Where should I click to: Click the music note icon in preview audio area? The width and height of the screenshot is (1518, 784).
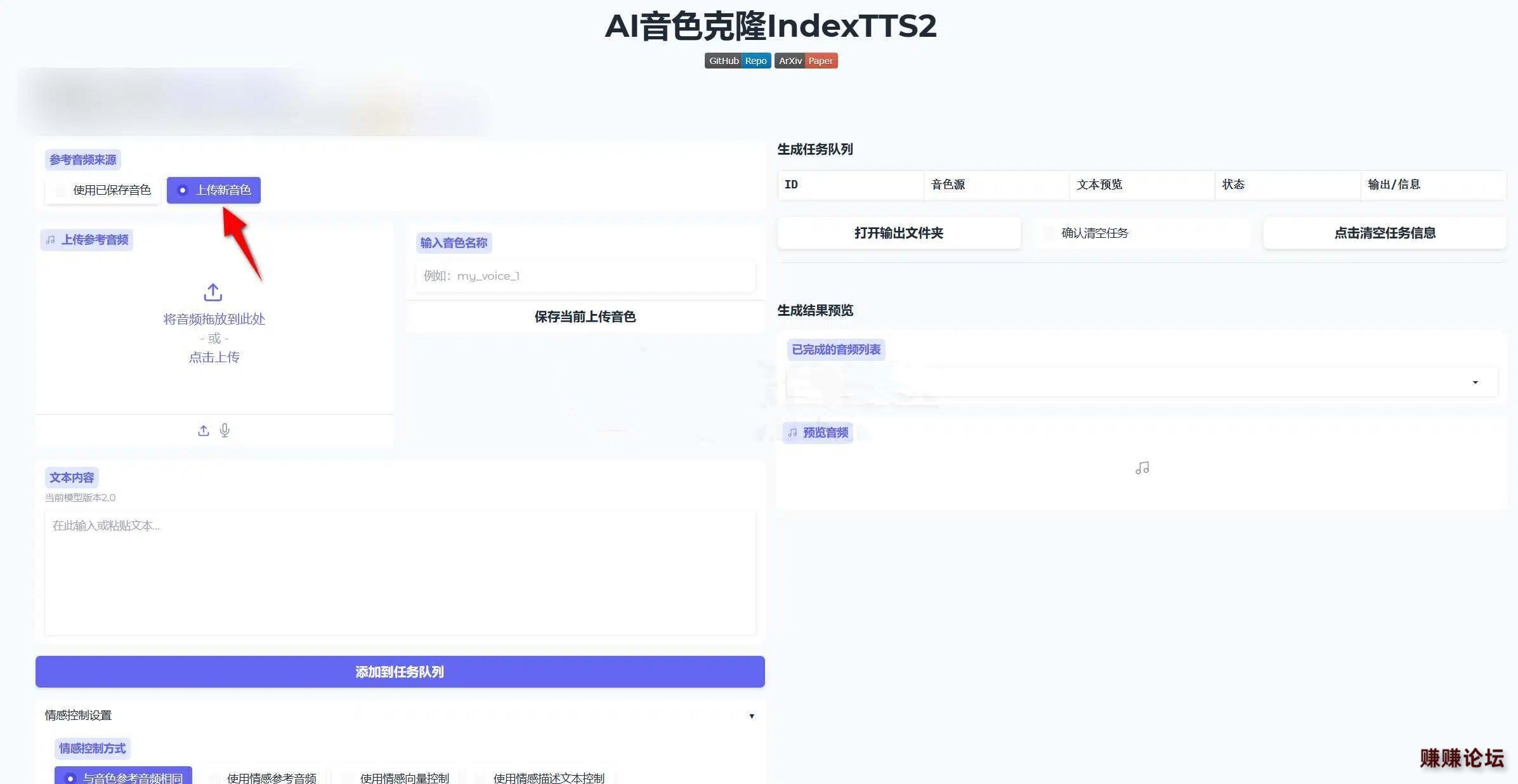[x=1142, y=468]
